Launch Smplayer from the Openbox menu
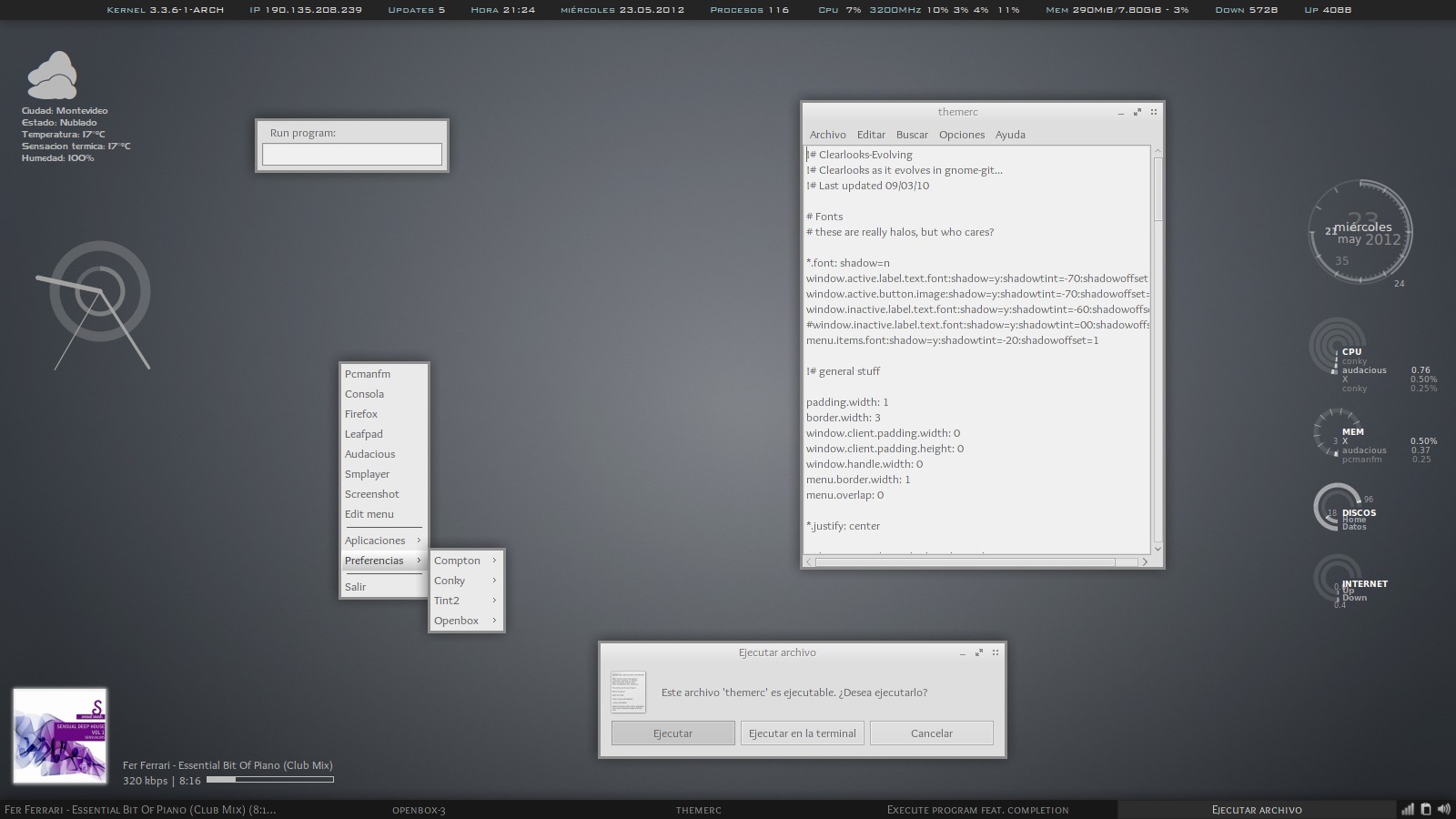 pyautogui.click(x=384, y=474)
